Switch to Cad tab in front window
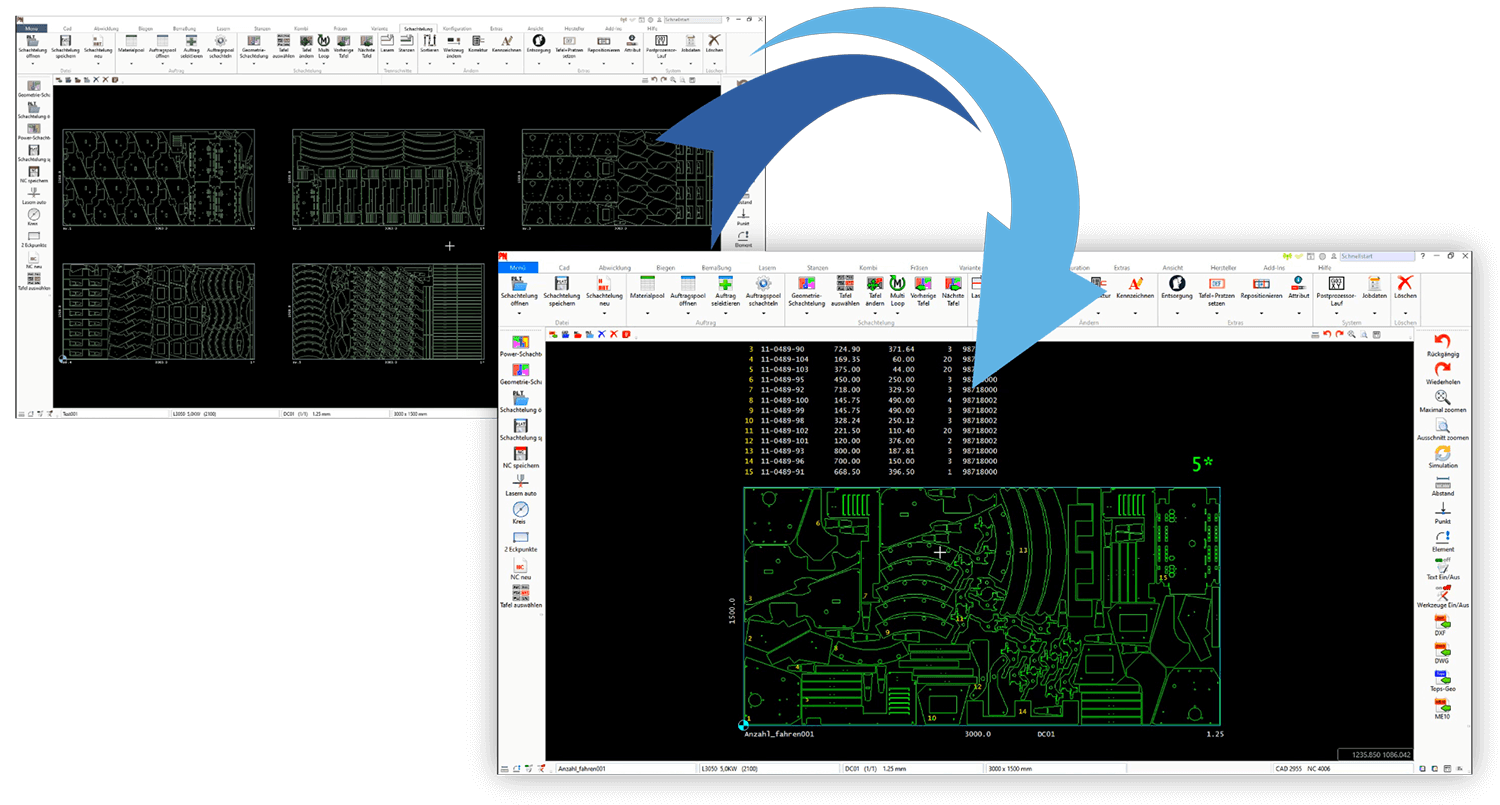Screen dimensions: 1500x805 coord(564,268)
